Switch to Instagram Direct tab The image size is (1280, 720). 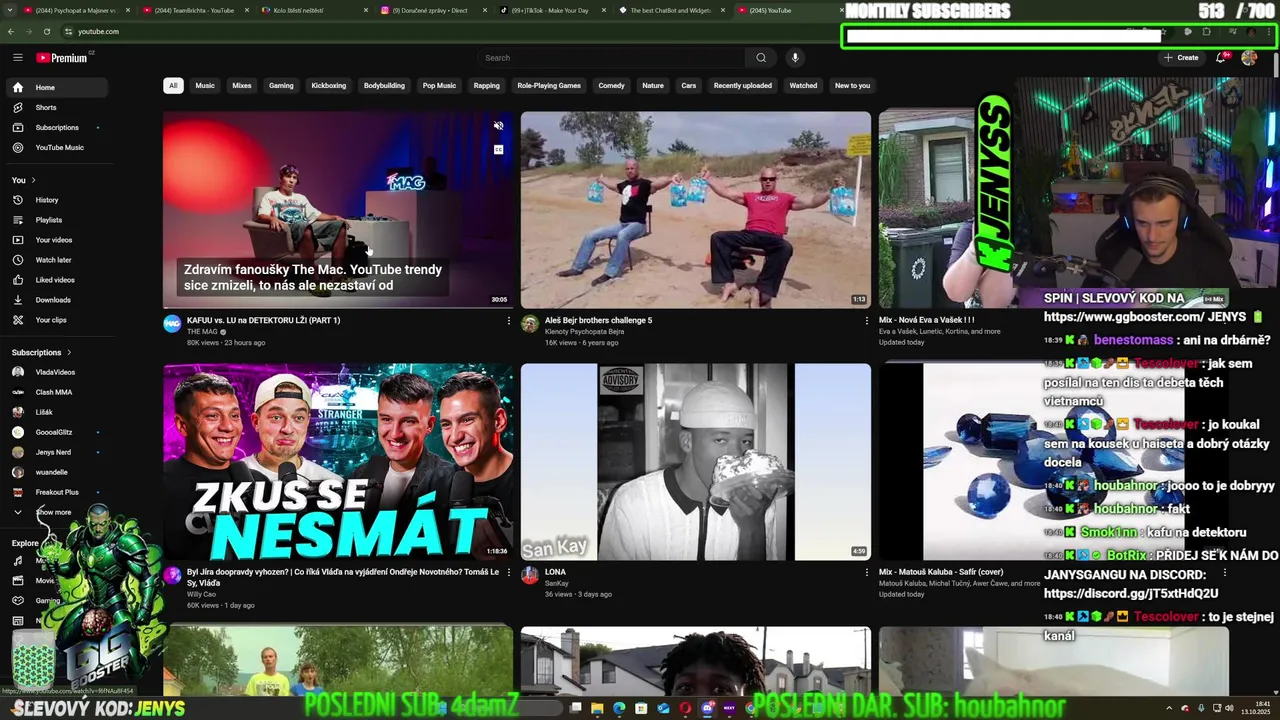coord(432,10)
